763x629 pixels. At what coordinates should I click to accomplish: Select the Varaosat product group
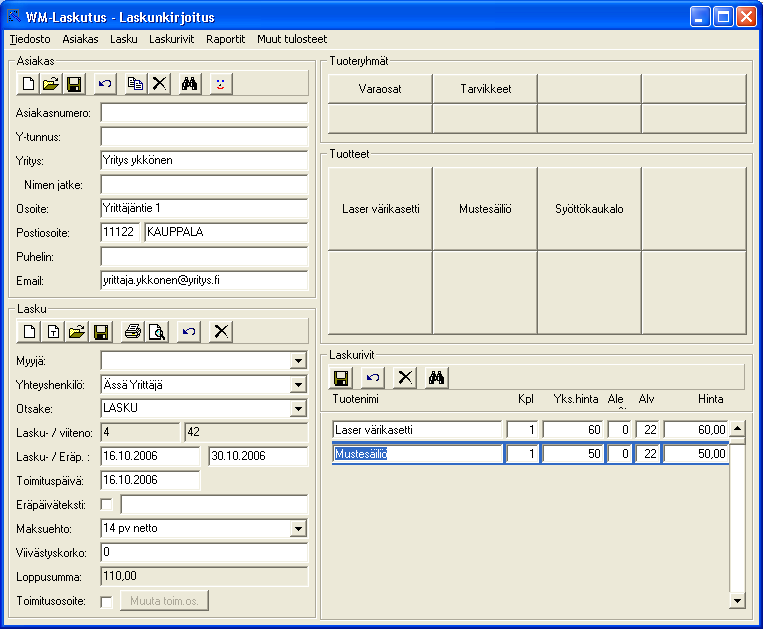point(380,89)
